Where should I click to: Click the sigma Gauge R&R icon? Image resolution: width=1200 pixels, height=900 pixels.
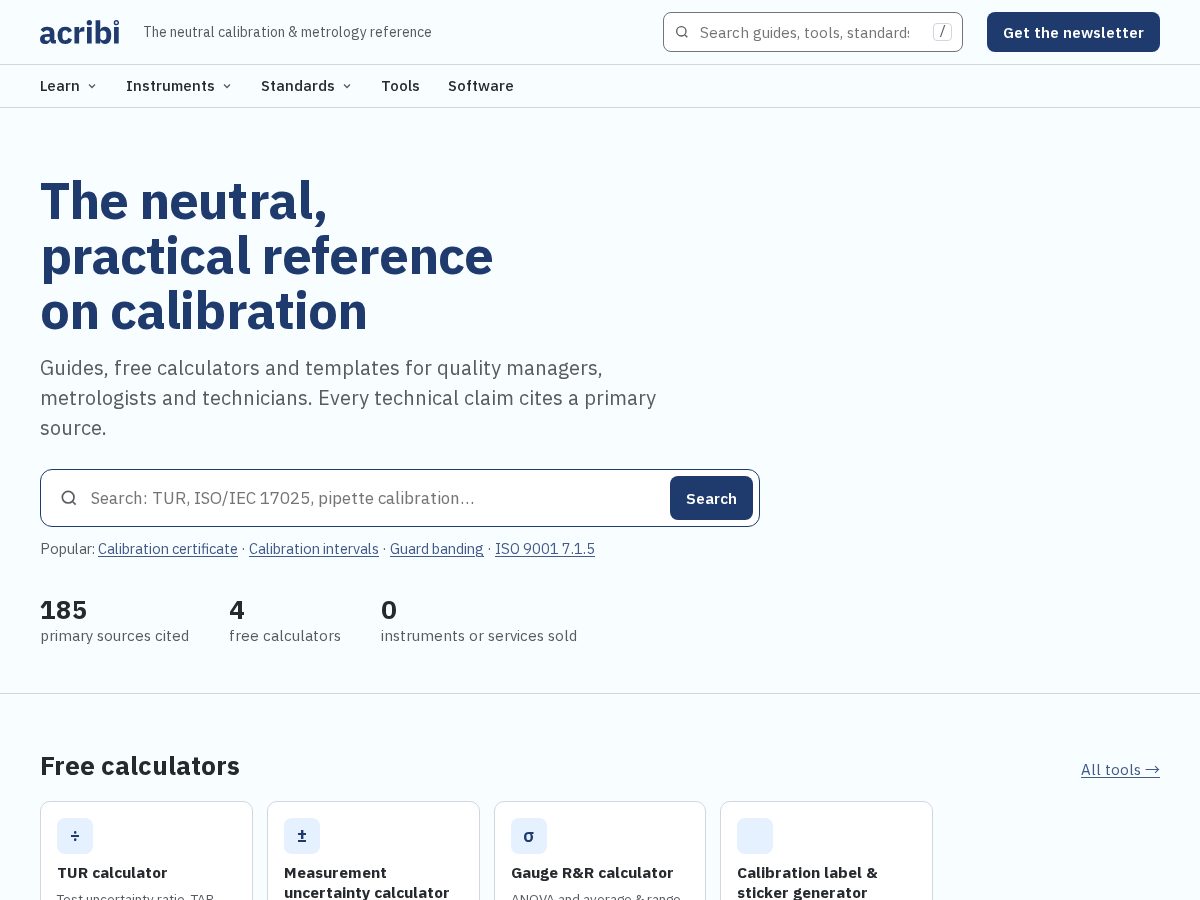point(529,836)
